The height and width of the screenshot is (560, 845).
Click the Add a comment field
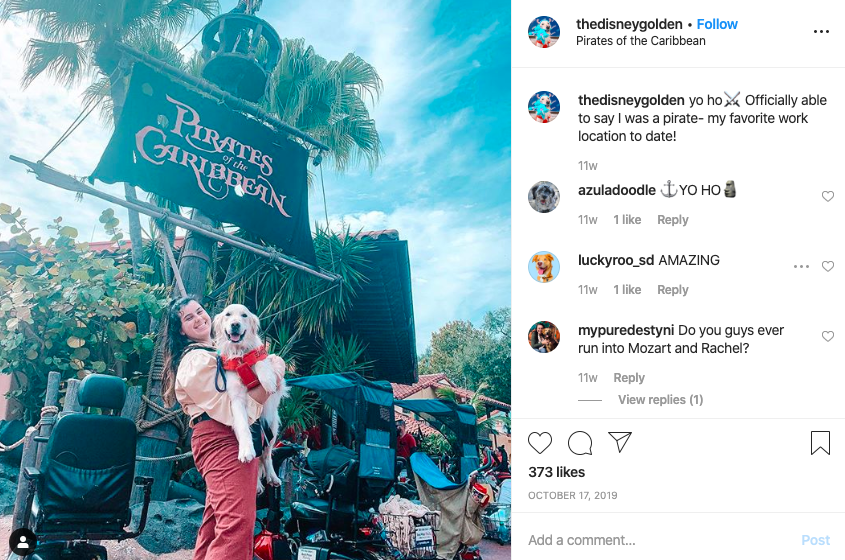click(657, 540)
